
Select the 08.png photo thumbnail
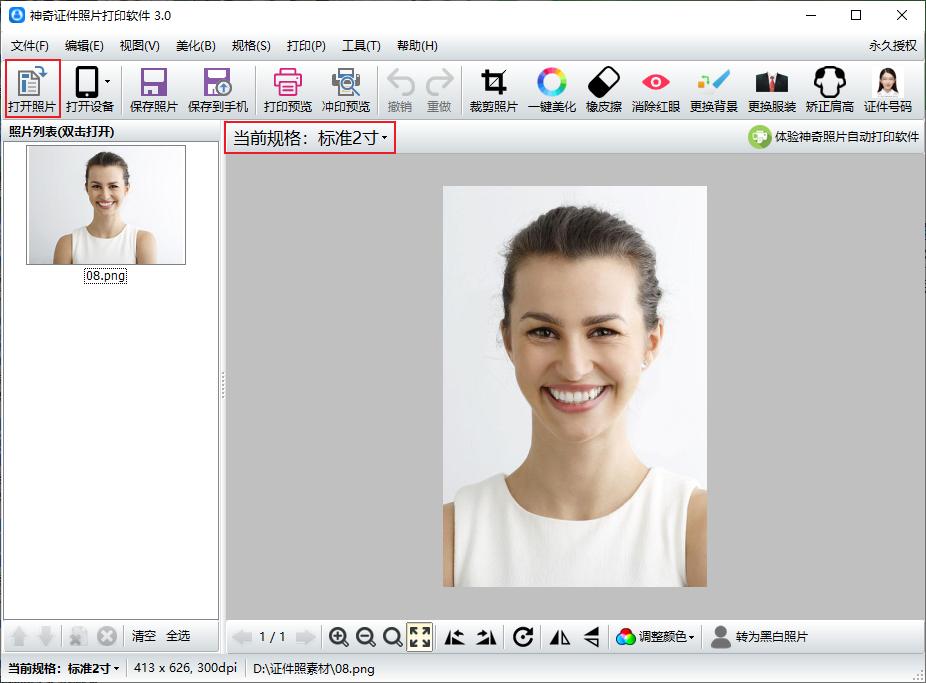click(106, 205)
